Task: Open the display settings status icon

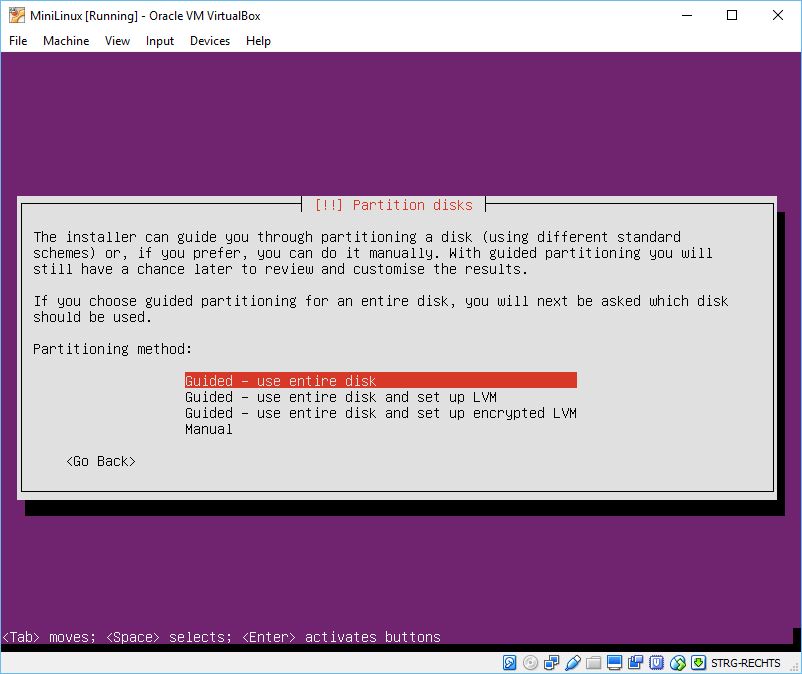Action: pos(614,663)
